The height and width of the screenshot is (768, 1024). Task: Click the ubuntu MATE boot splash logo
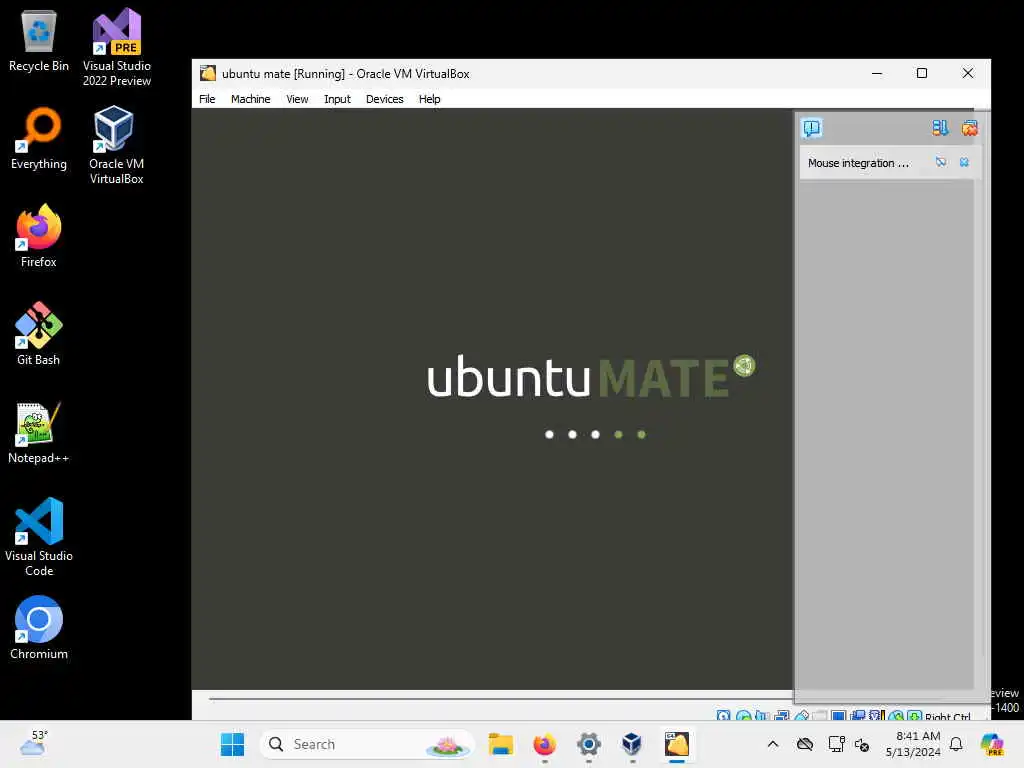tap(591, 377)
